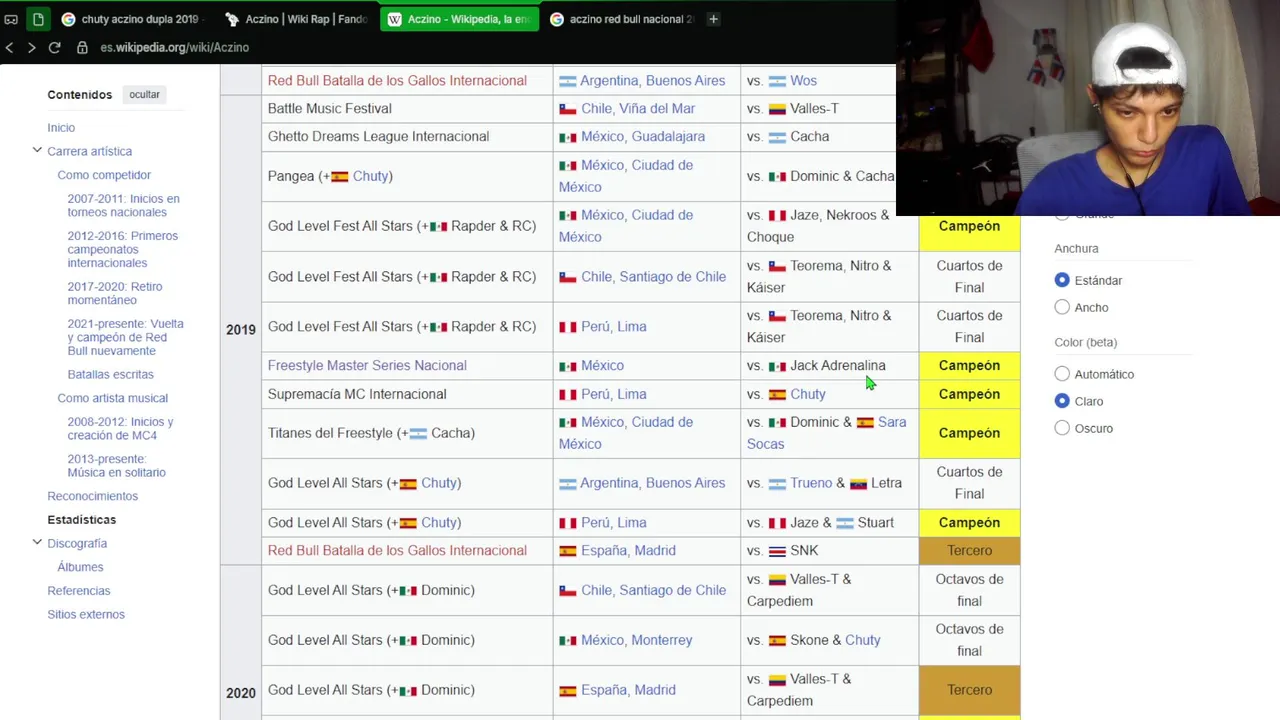Click the Argentina flag beside Cacha in the Titanes del Freestyle row
This screenshot has height=720, width=1280.
coord(418,434)
